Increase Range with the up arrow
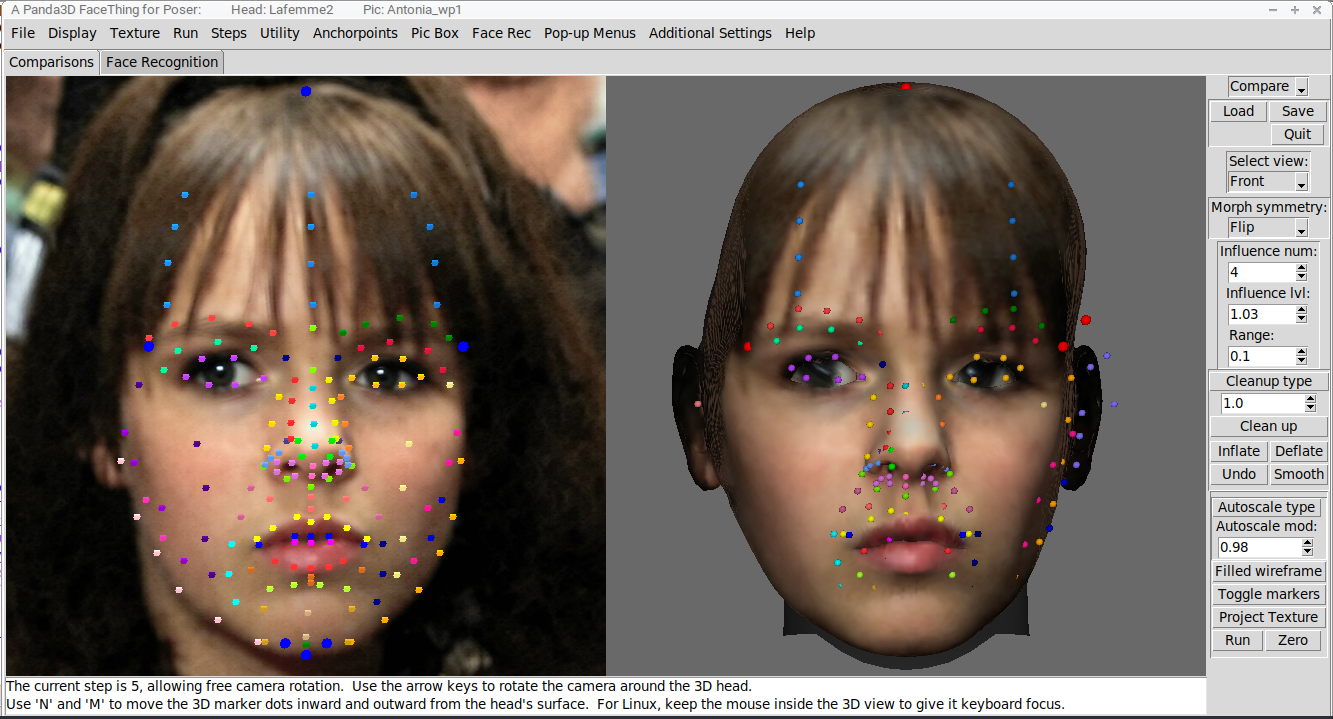The image size is (1333, 719). point(1301,352)
